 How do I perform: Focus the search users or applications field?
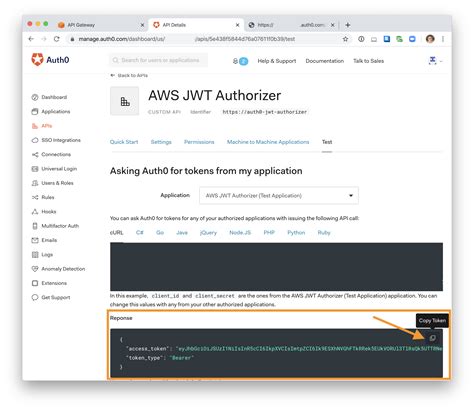[158, 60]
